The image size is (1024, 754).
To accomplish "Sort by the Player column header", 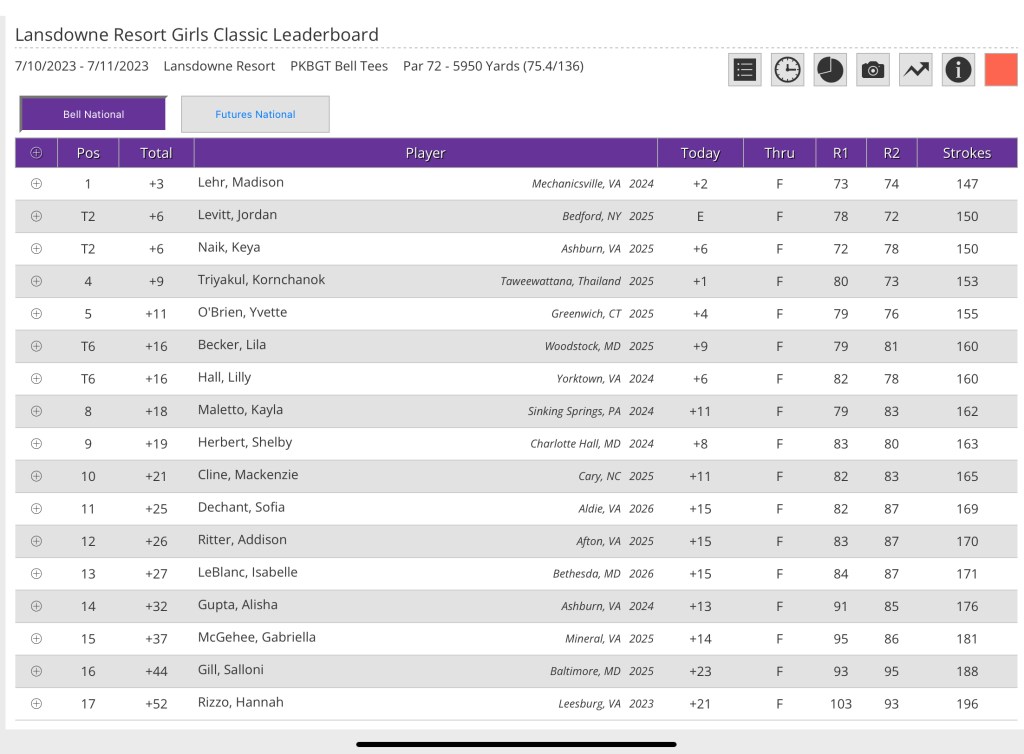I will pyautogui.click(x=425, y=153).
